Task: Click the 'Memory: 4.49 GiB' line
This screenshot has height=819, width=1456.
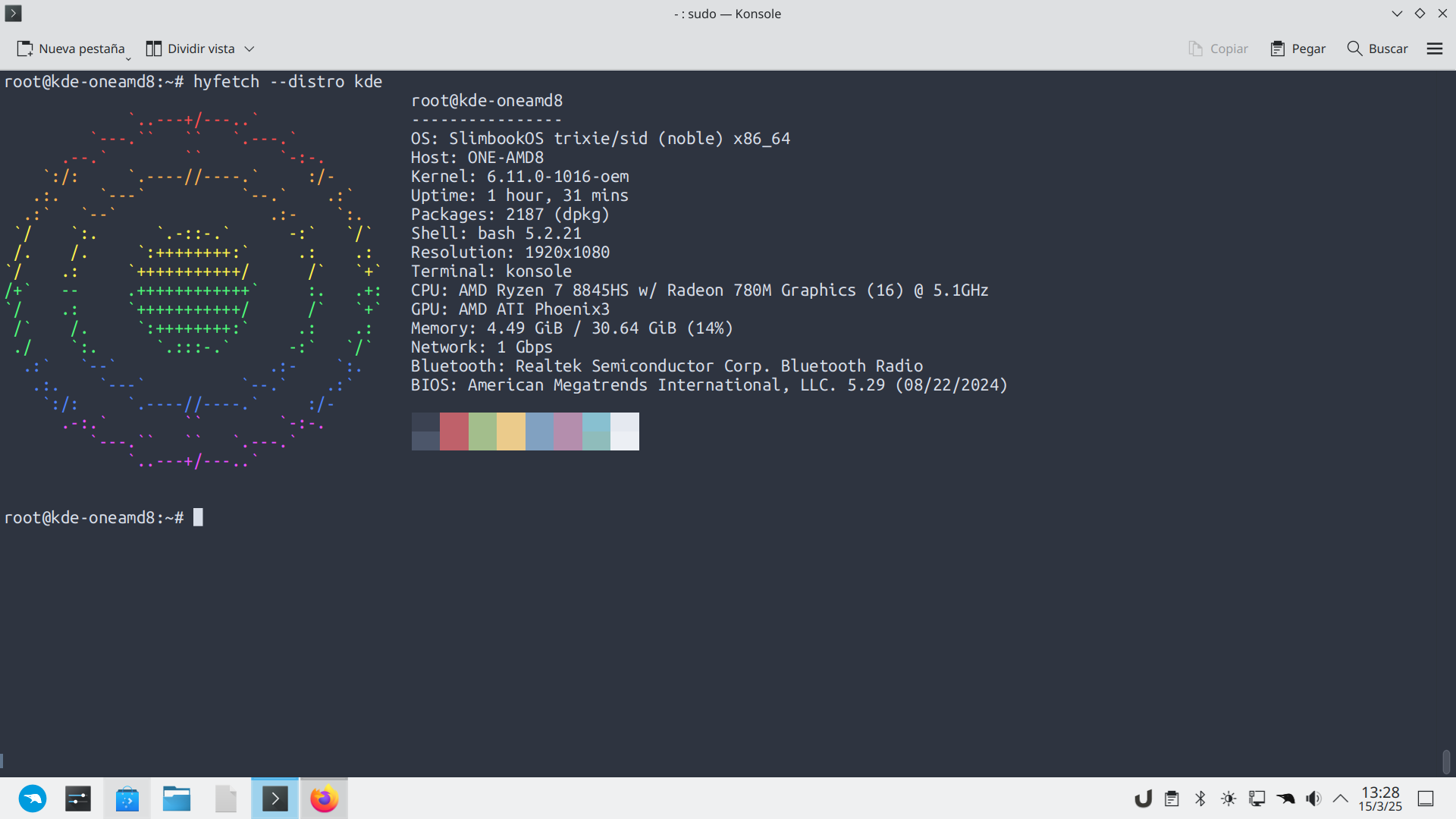Action: (x=572, y=328)
